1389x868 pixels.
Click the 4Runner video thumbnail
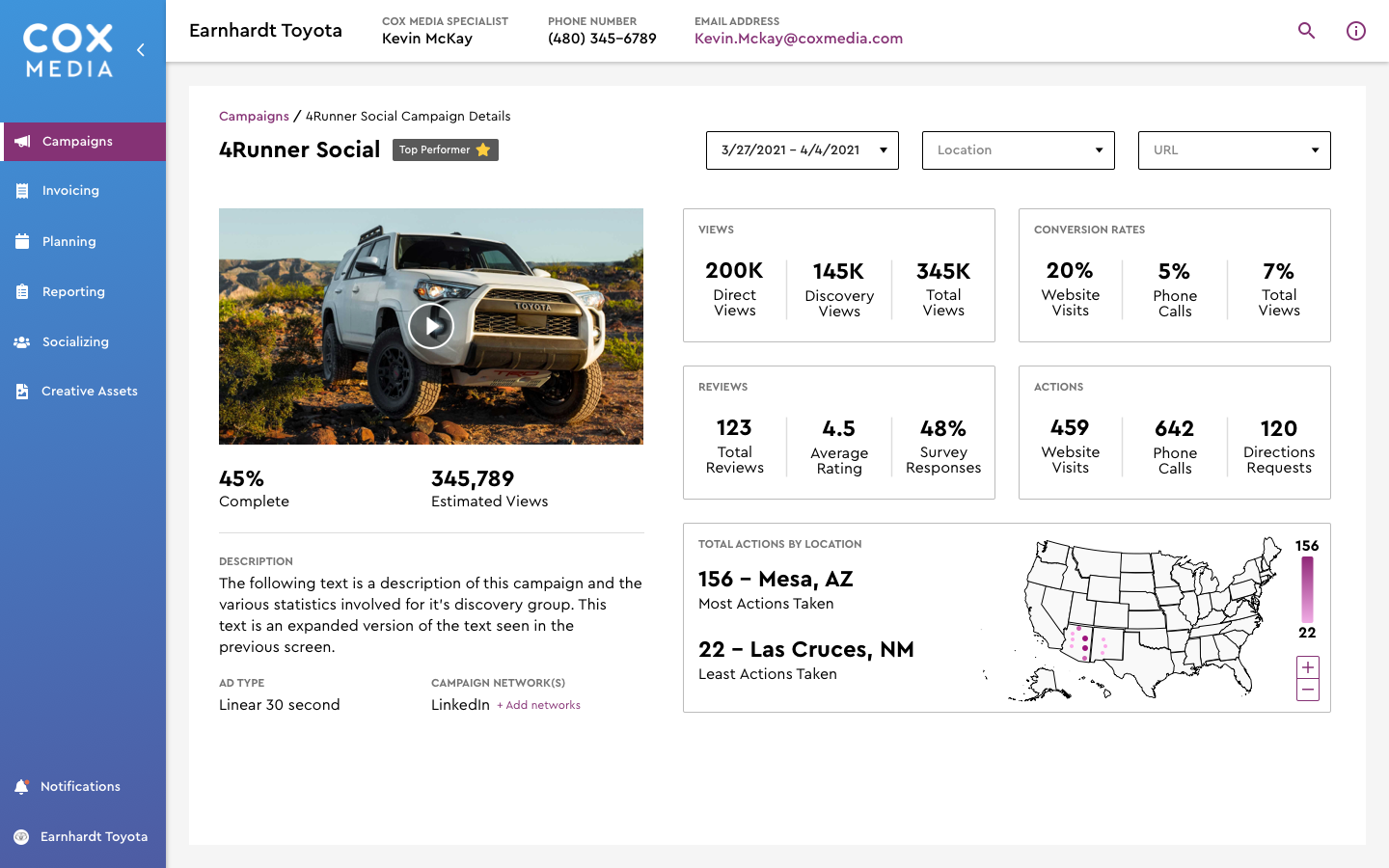[431, 326]
